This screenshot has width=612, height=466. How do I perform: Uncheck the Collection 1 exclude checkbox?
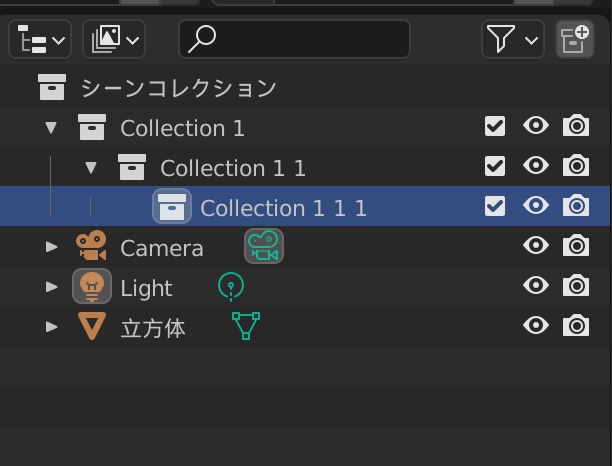coord(494,126)
